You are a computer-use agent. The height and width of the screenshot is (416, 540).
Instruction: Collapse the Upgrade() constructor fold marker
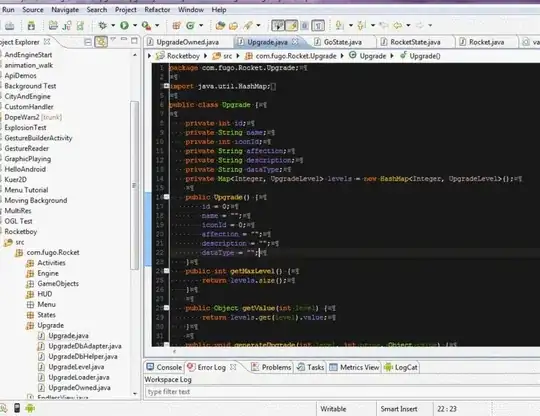tap(166, 197)
